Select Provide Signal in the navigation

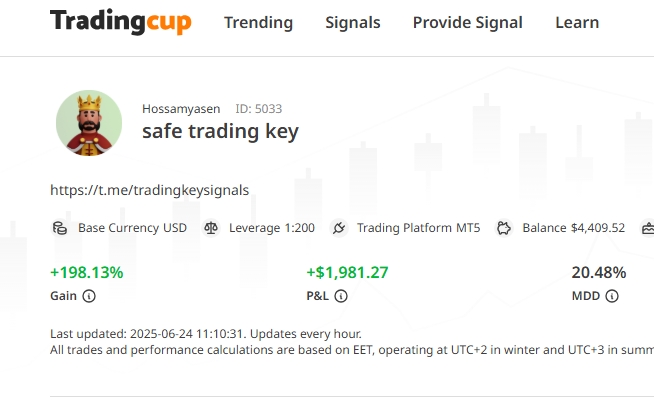pyautogui.click(x=467, y=23)
